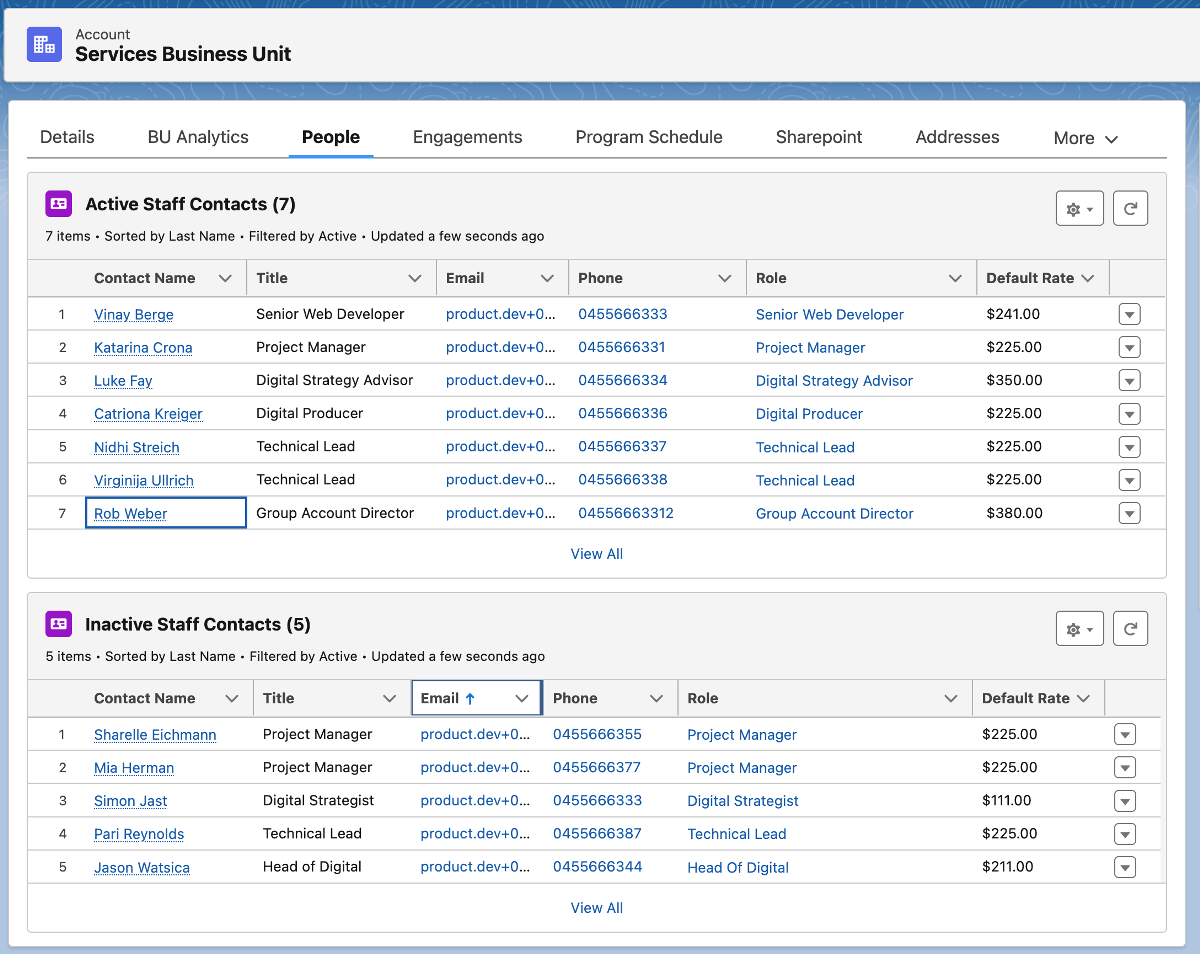Click View All under Active Staff Contacts
This screenshot has height=954, width=1200.
point(597,554)
